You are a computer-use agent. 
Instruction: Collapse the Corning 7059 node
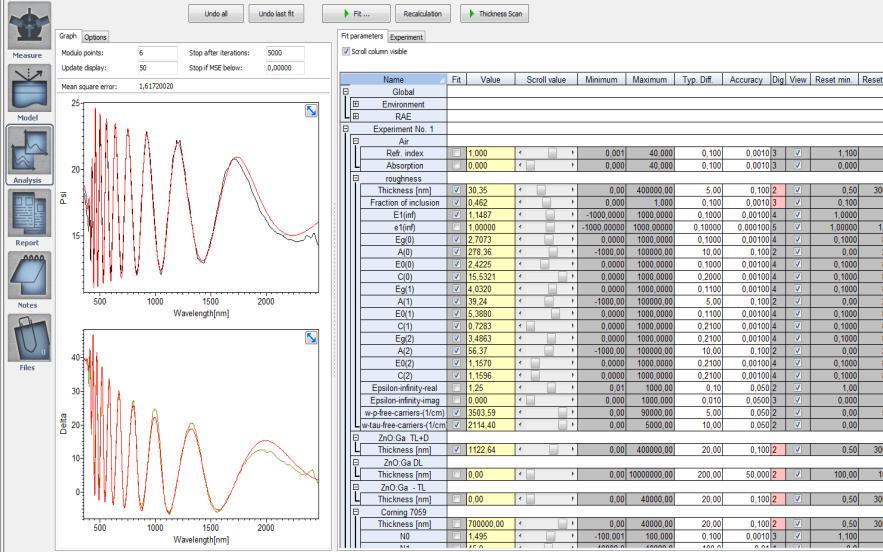point(356,512)
